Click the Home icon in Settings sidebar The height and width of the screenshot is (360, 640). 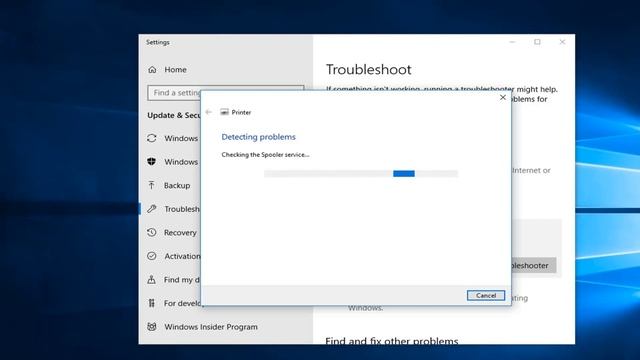pyautogui.click(x=152, y=70)
